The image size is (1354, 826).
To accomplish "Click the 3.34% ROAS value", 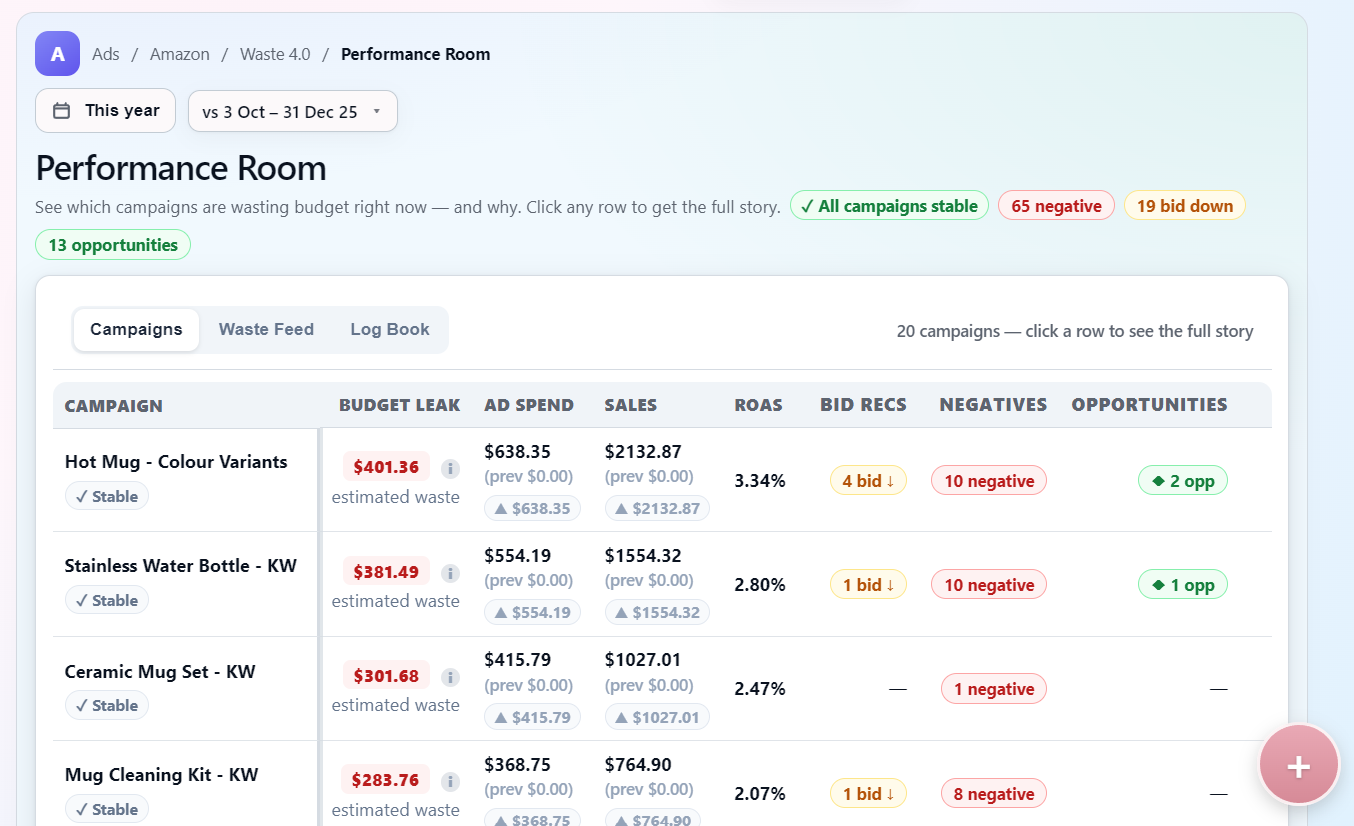I will (x=760, y=481).
